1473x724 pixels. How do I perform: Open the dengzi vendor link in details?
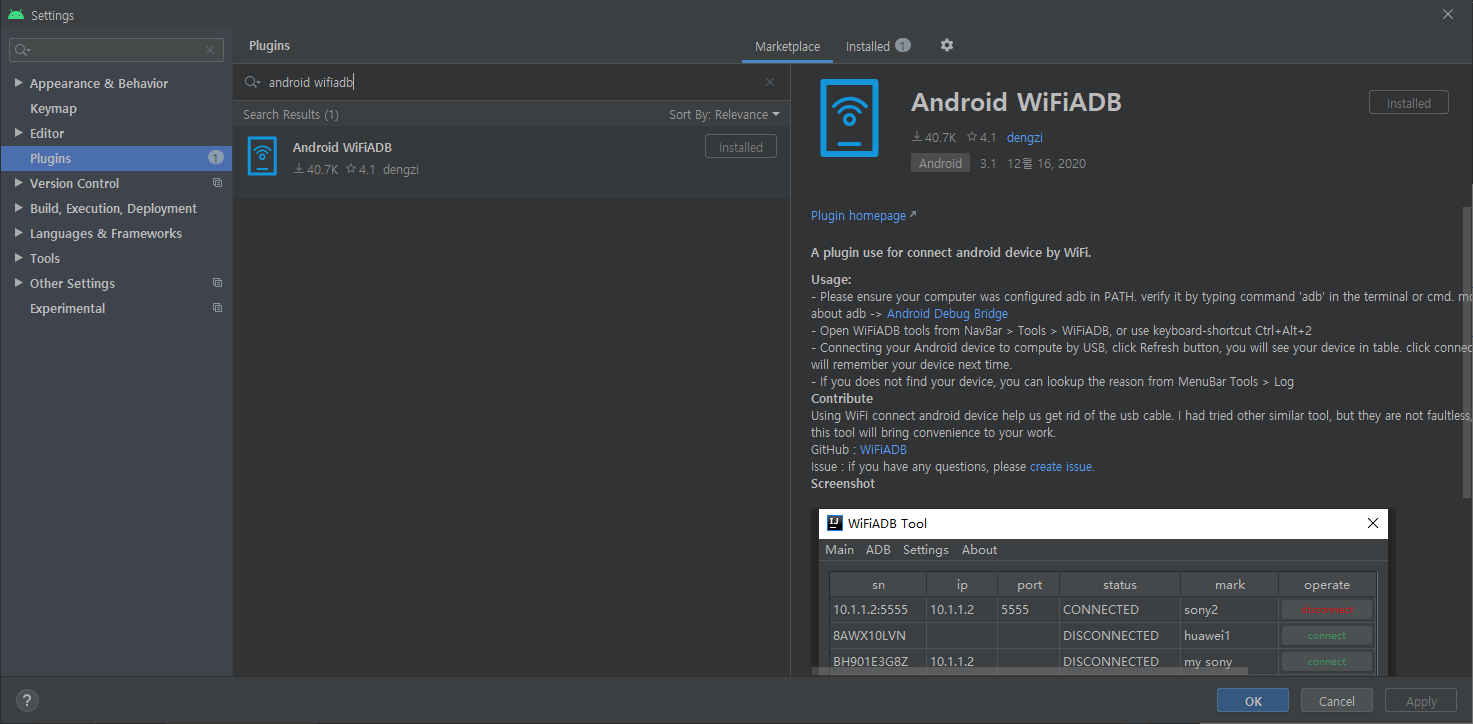pos(1025,137)
